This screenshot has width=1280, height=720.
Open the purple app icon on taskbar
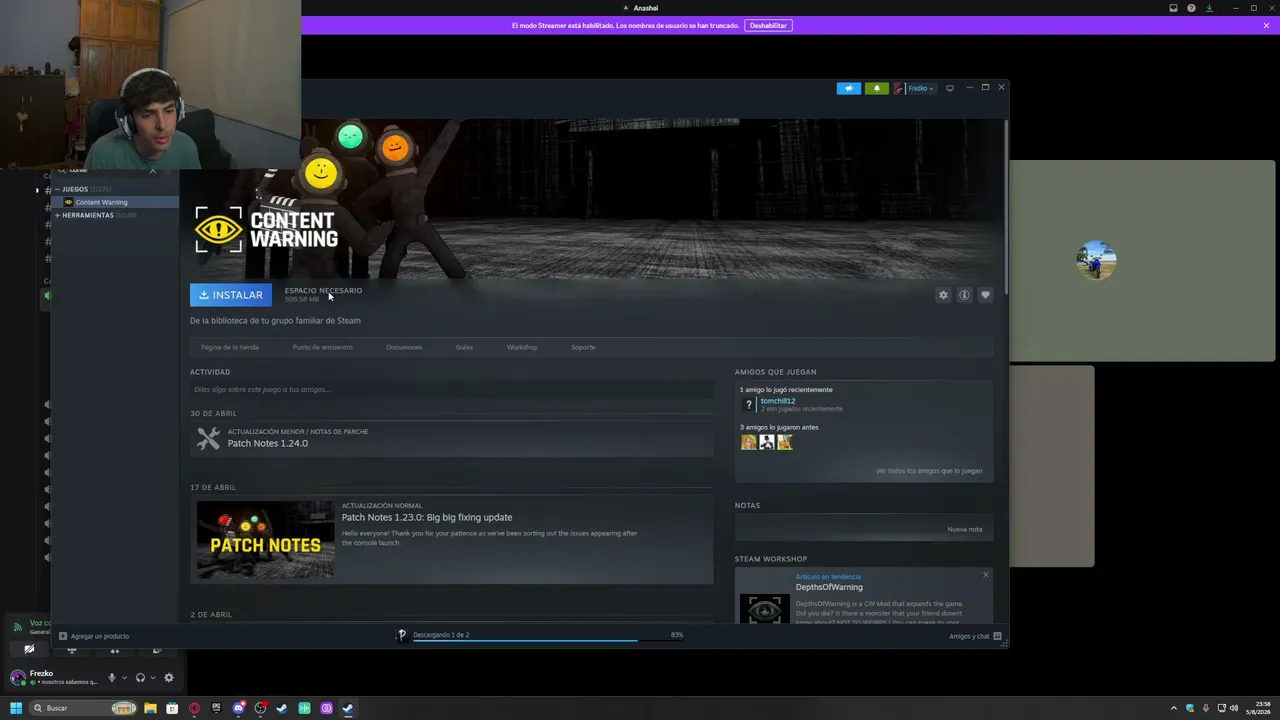click(x=326, y=708)
